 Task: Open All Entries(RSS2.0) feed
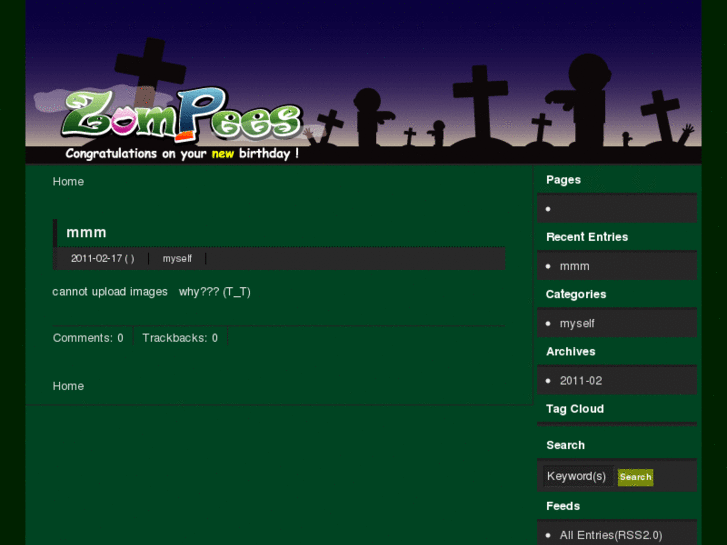pyautogui.click(x=611, y=535)
